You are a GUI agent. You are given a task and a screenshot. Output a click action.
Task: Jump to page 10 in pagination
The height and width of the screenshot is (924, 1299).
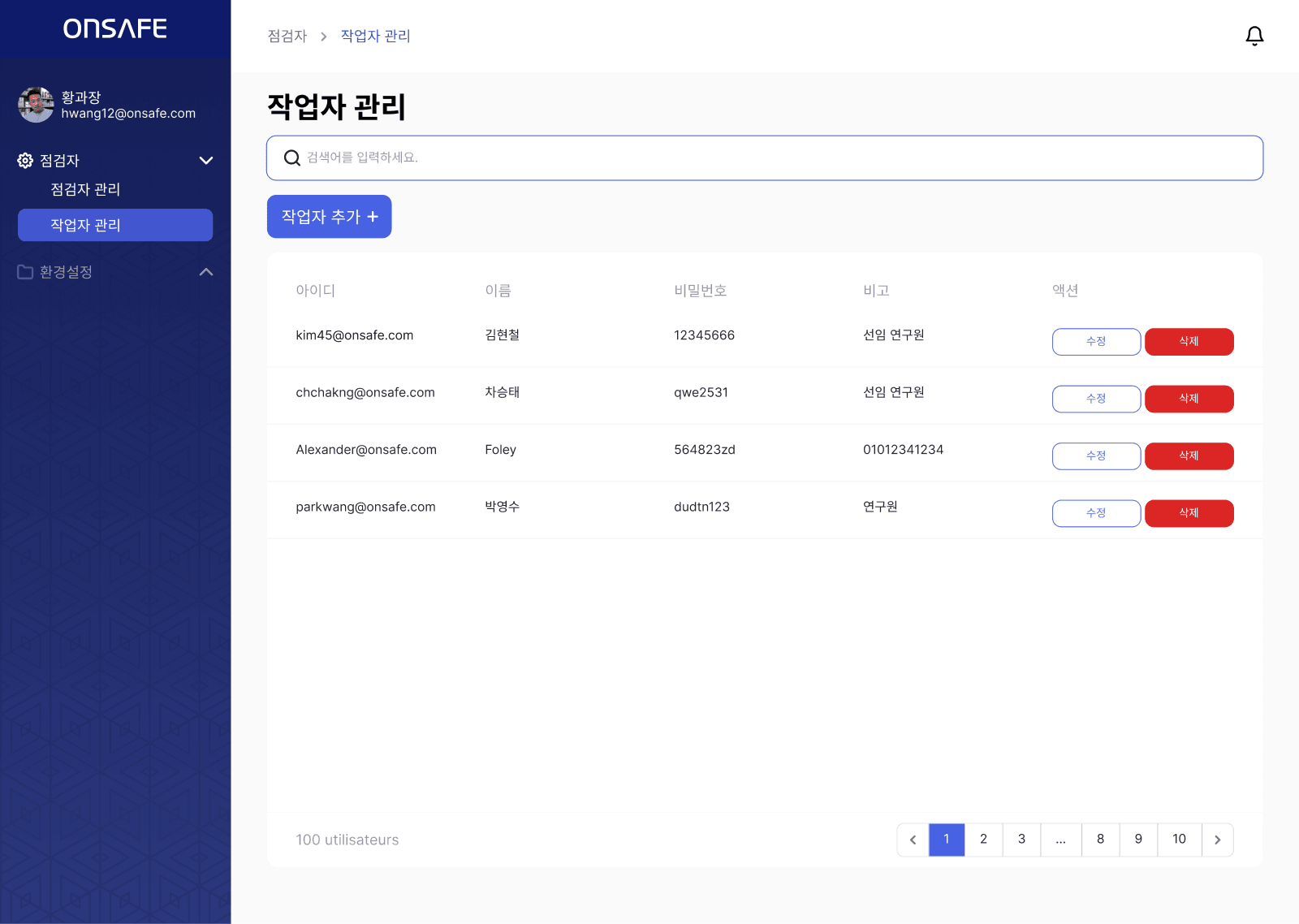coord(1179,840)
